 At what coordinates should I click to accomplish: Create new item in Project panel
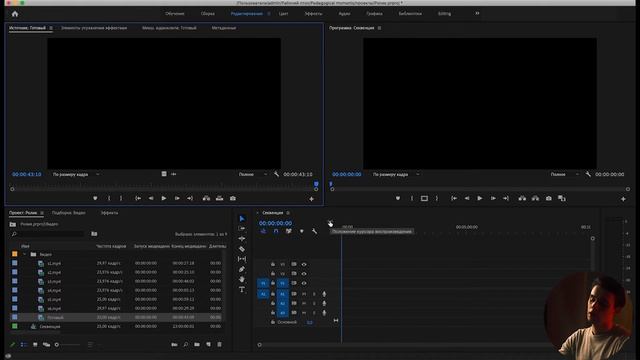[208, 344]
